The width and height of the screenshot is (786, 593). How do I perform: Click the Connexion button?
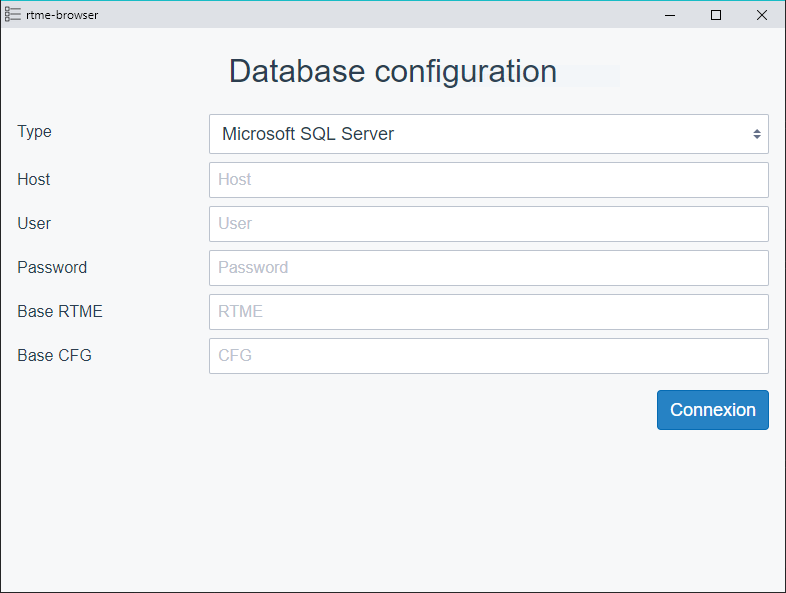(712, 410)
